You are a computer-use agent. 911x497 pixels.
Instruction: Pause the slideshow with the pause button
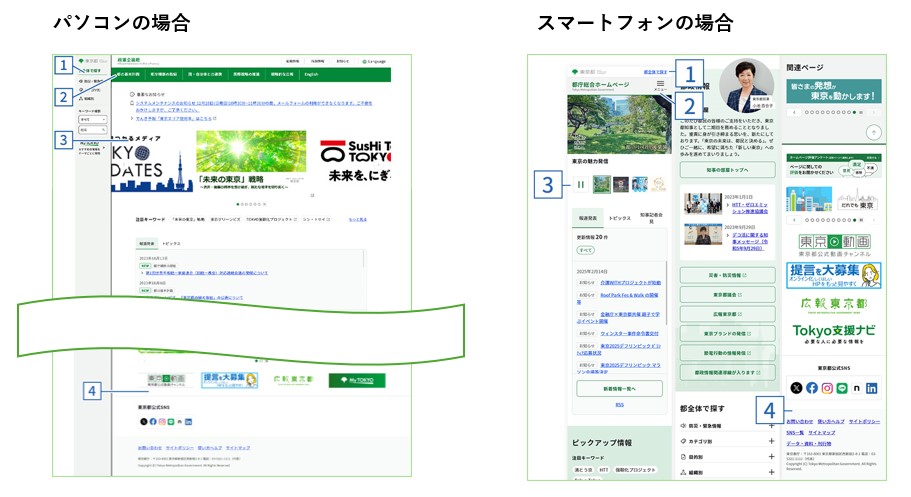pyautogui.click(x=580, y=185)
